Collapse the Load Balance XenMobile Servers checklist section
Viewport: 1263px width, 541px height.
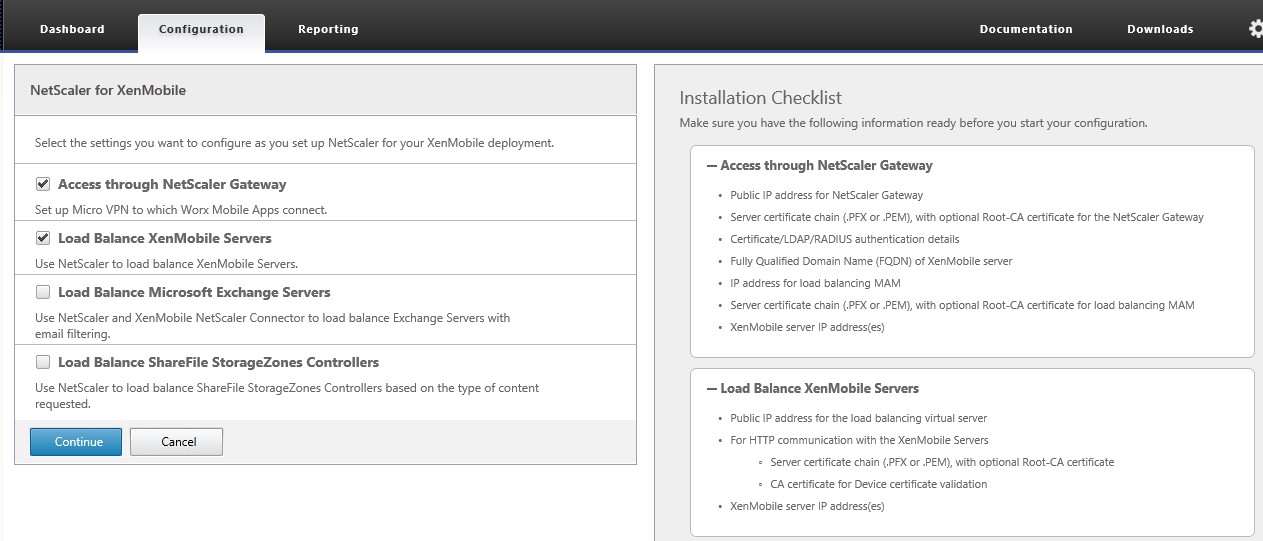point(712,388)
